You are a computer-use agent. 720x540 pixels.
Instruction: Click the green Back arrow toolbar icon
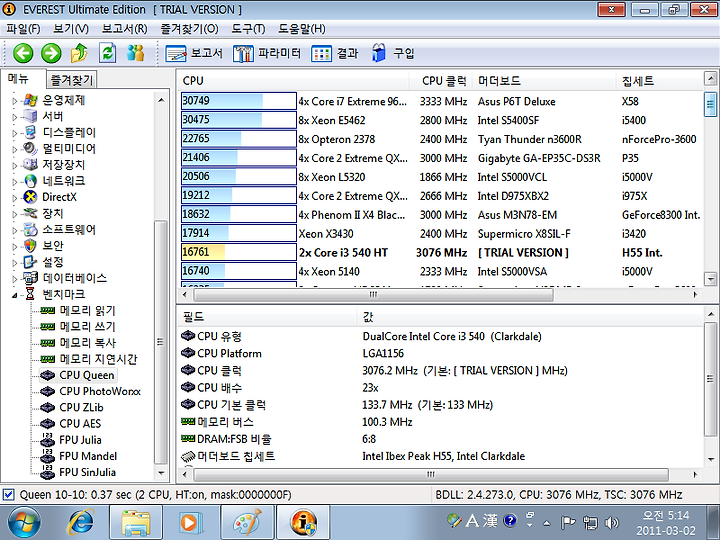coord(23,53)
